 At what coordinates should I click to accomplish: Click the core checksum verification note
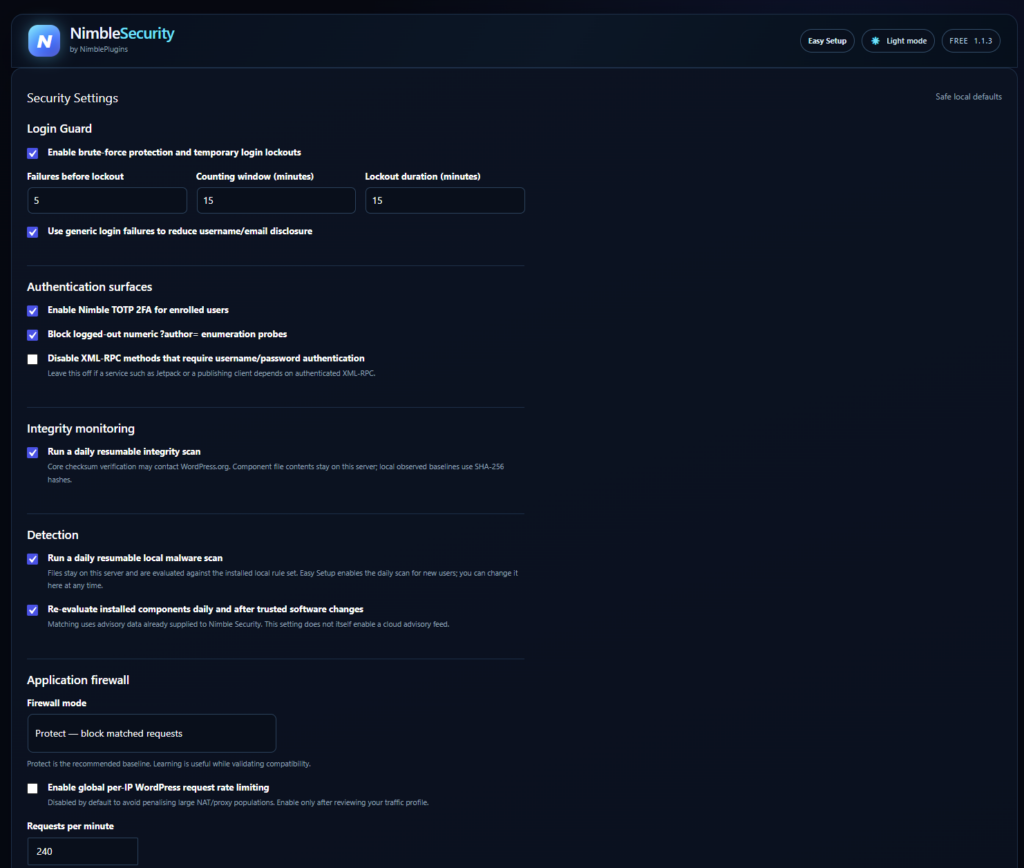coord(276,473)
